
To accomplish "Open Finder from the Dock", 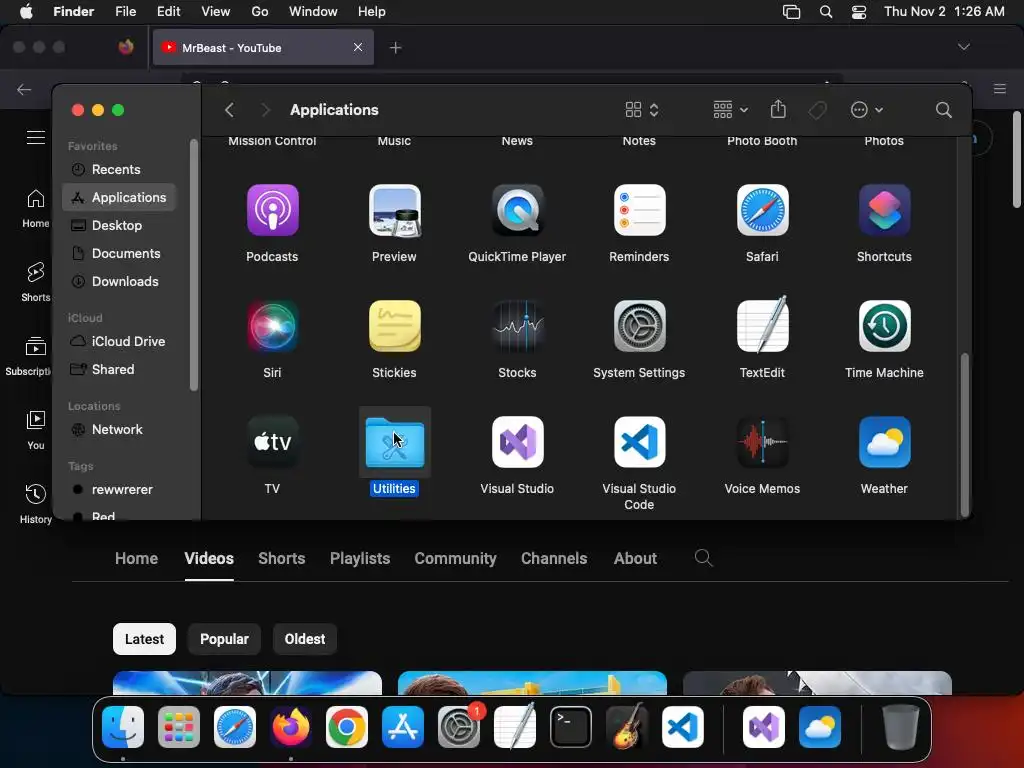I will tap(123, 727).
